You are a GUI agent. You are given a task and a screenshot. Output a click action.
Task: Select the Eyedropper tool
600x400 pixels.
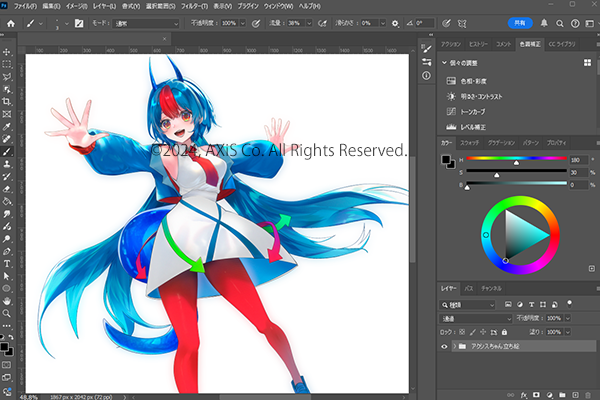(x=7, y=127)
